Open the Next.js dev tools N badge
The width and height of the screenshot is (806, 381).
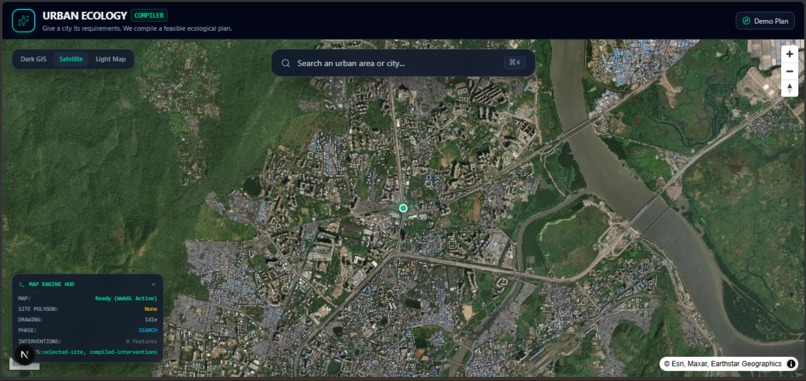coord(24,355)
